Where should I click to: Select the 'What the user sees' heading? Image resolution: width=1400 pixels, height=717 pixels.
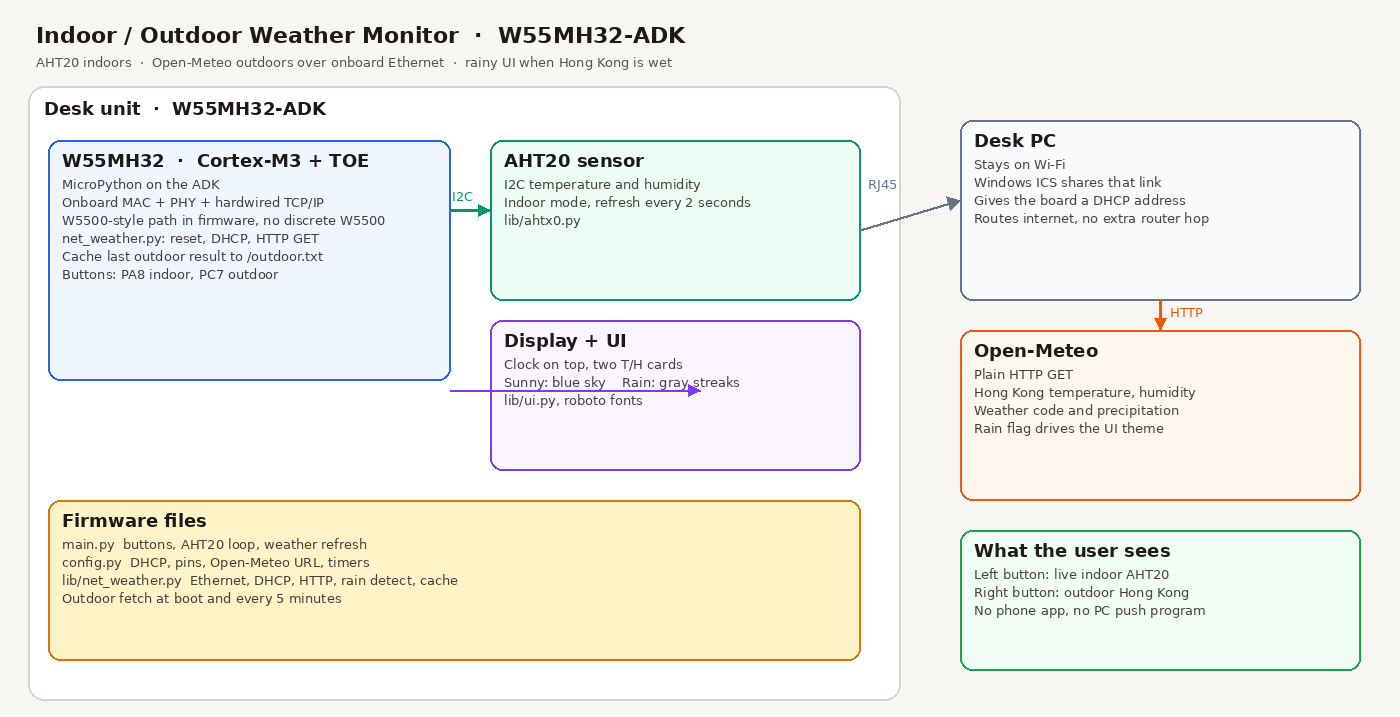click(1072, 551)
